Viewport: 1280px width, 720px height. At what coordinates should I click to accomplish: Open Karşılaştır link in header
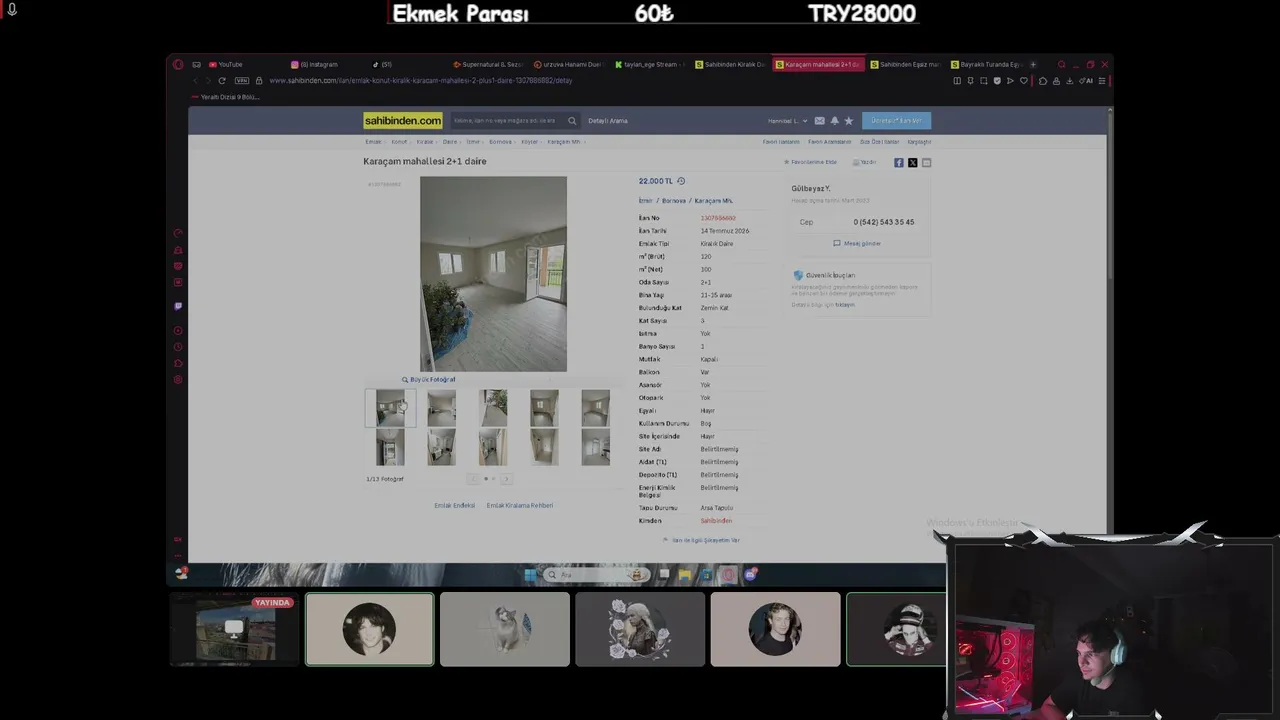[919, 142]
